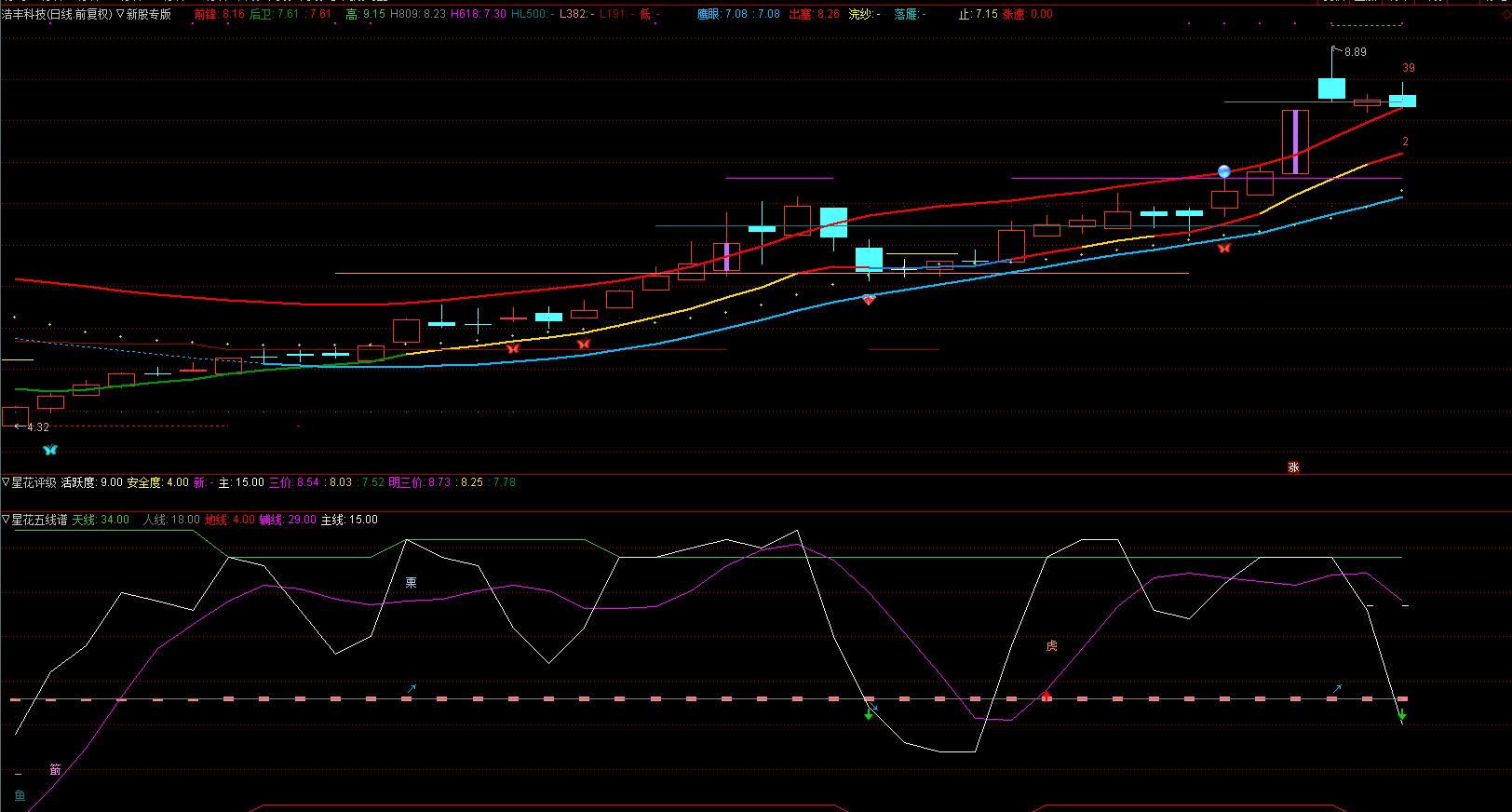This screenshot has height=812, width=1512.
Task: Click the 浣纱 label
Action: pos(865,14)
